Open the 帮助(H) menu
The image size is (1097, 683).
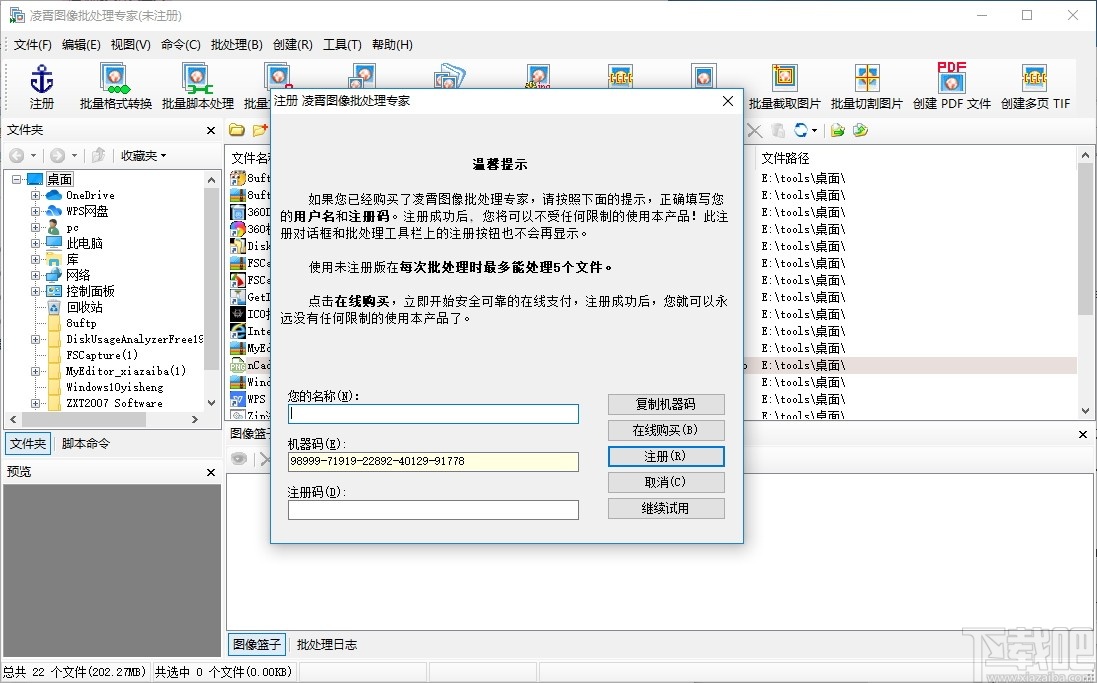[392, 45]
